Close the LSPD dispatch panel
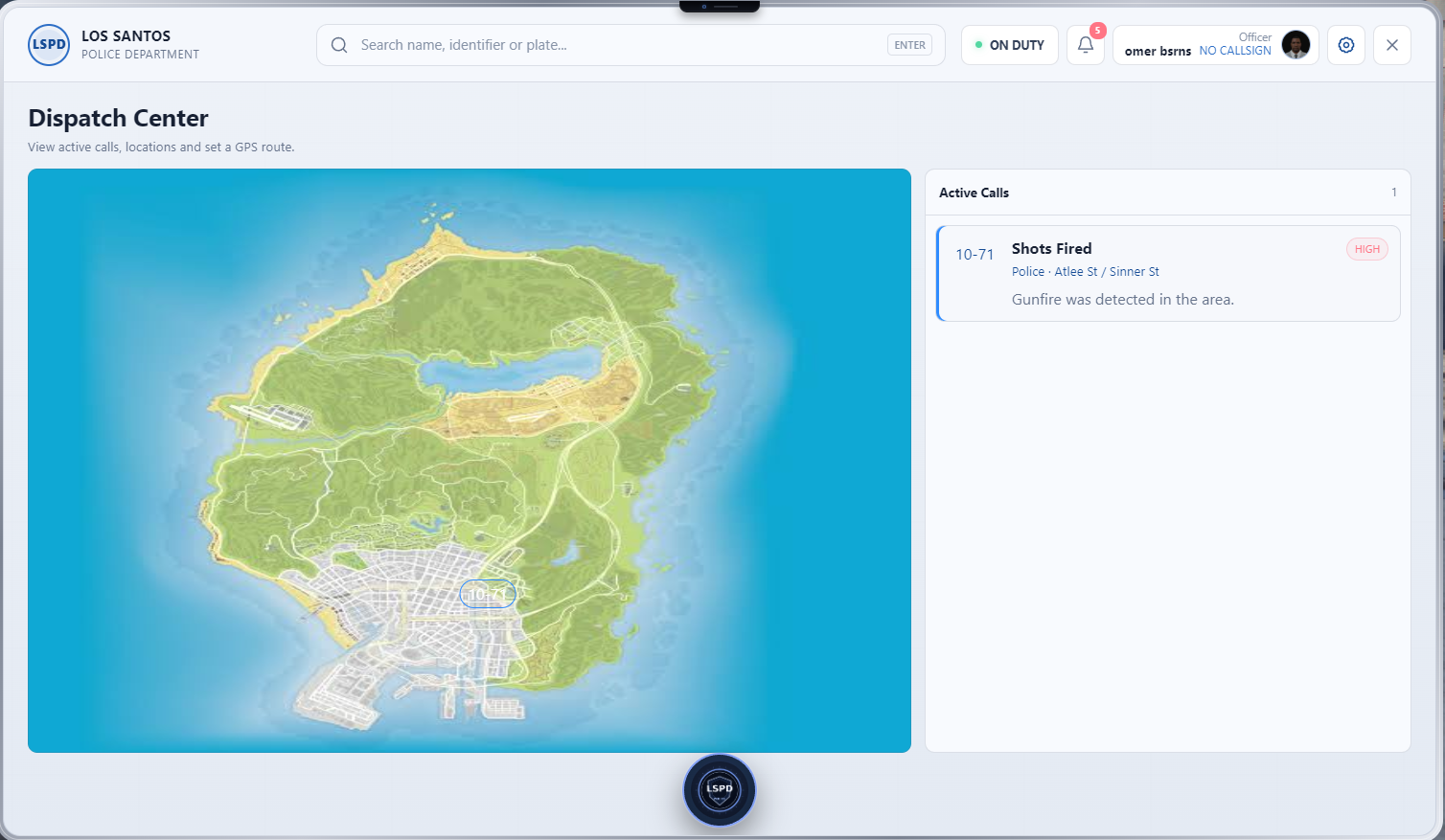The width and height of the screenshot is (1445, 840). pos(1391,45)
